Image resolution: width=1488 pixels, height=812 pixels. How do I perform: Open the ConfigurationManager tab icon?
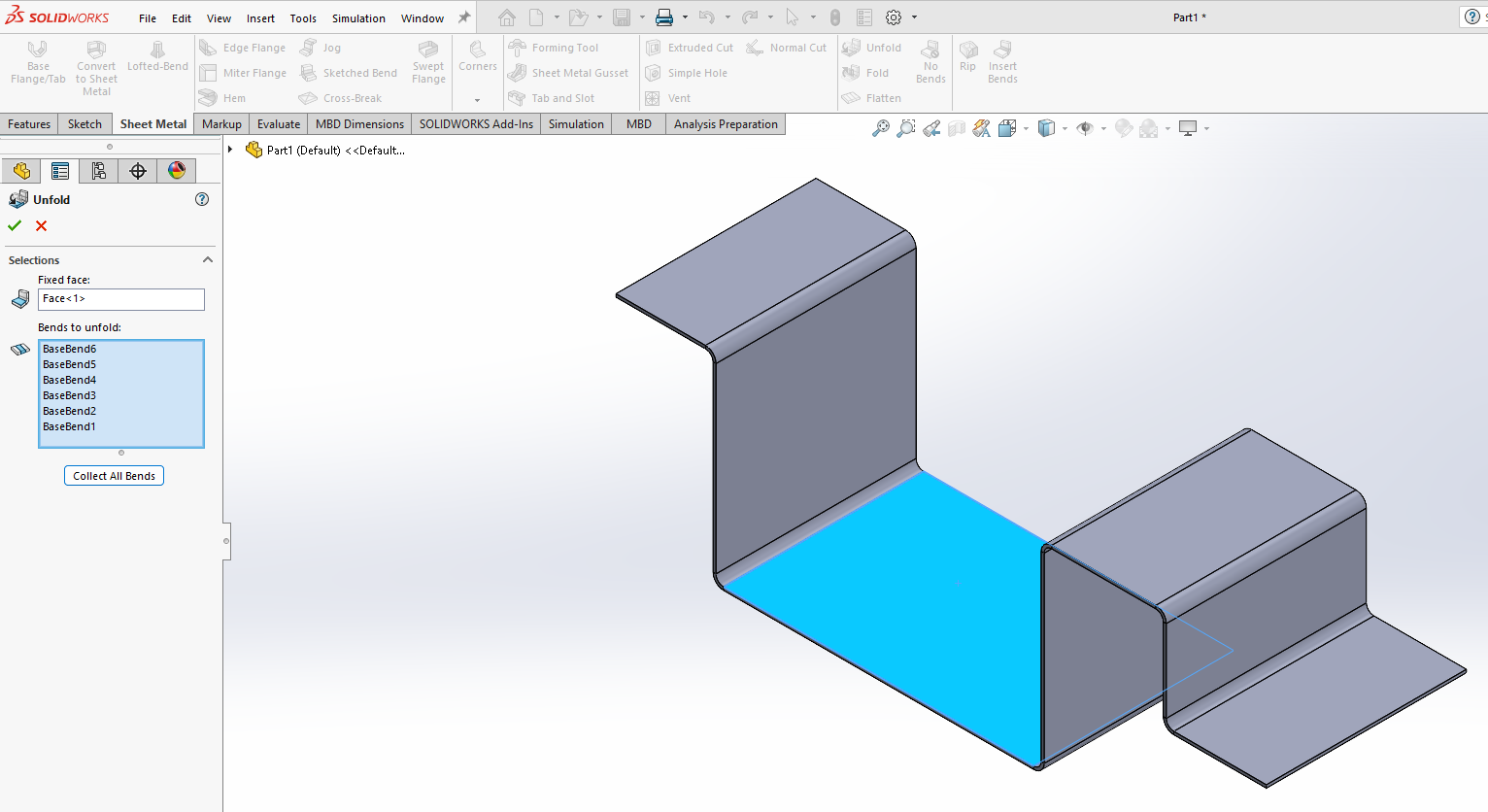(99, 171)
